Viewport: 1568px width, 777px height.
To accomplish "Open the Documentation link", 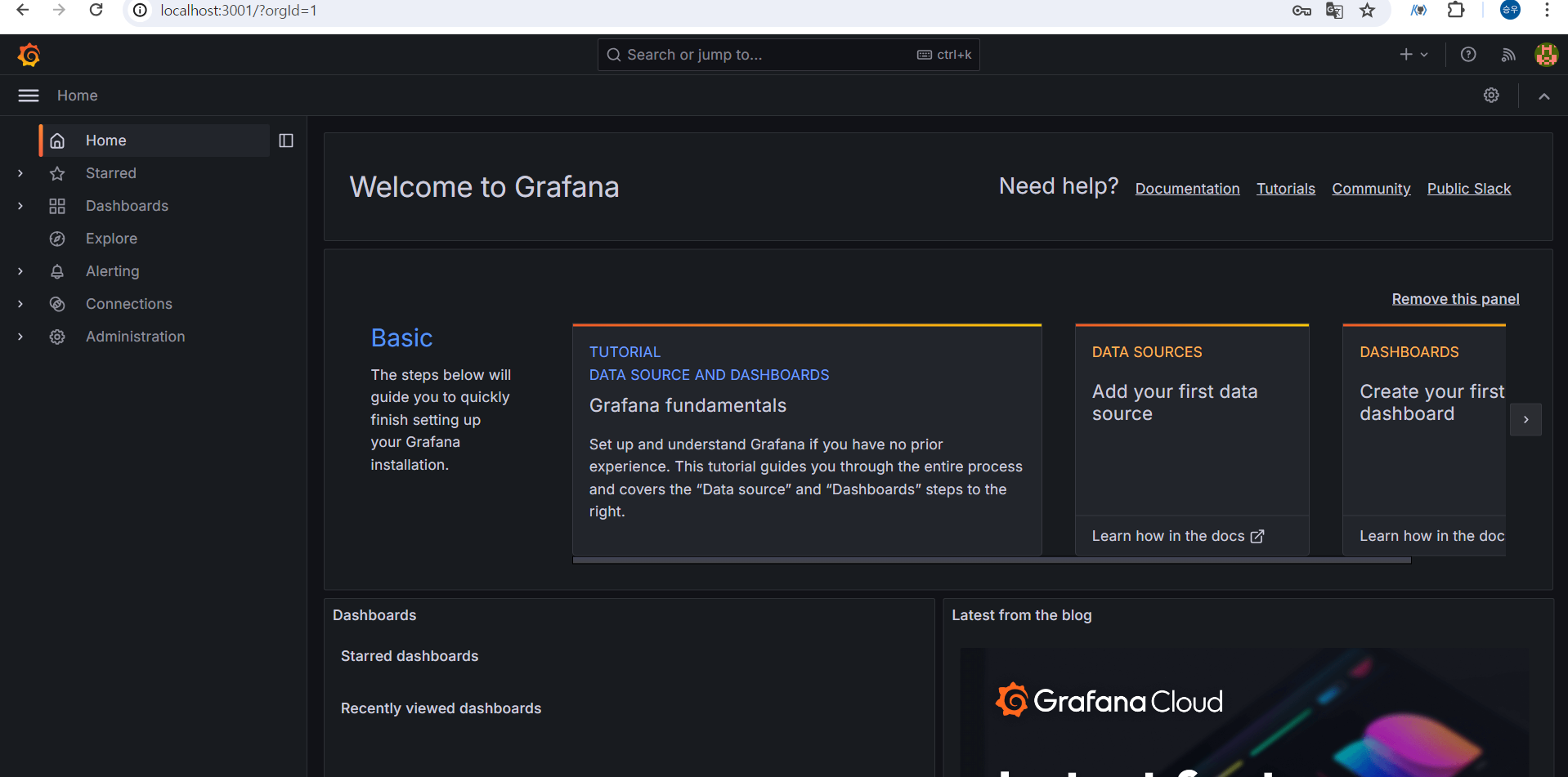I will tap(1187, 189).
